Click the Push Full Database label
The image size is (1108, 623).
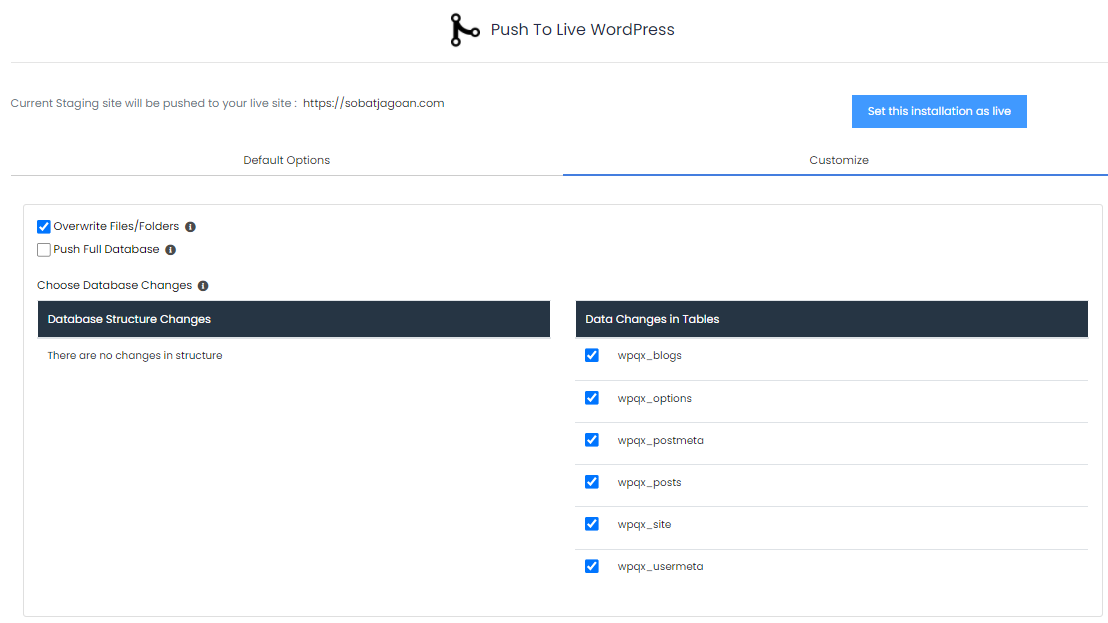[x=106, y=249]
